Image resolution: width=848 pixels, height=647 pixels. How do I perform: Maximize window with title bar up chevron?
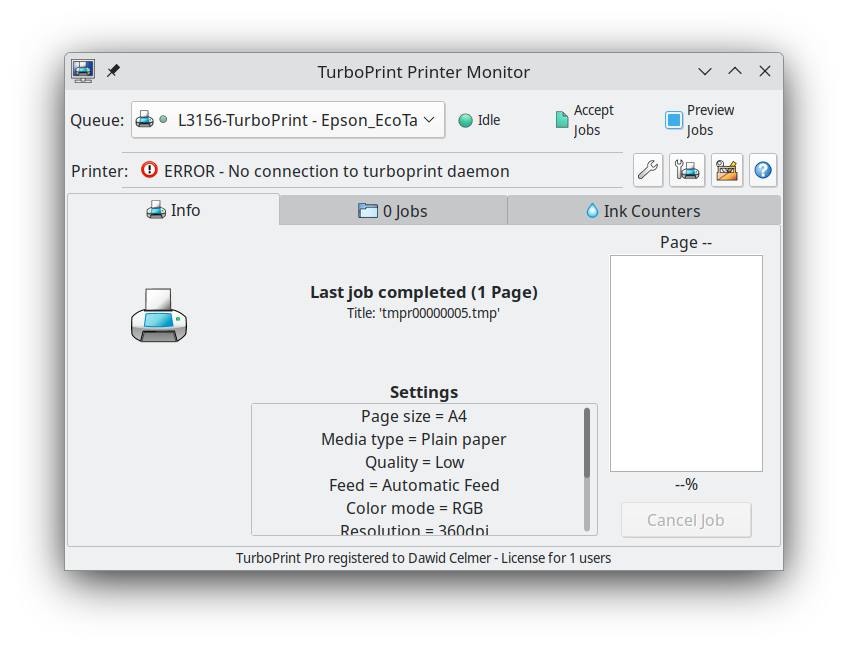pyautogui.click(x=735, y=72)
